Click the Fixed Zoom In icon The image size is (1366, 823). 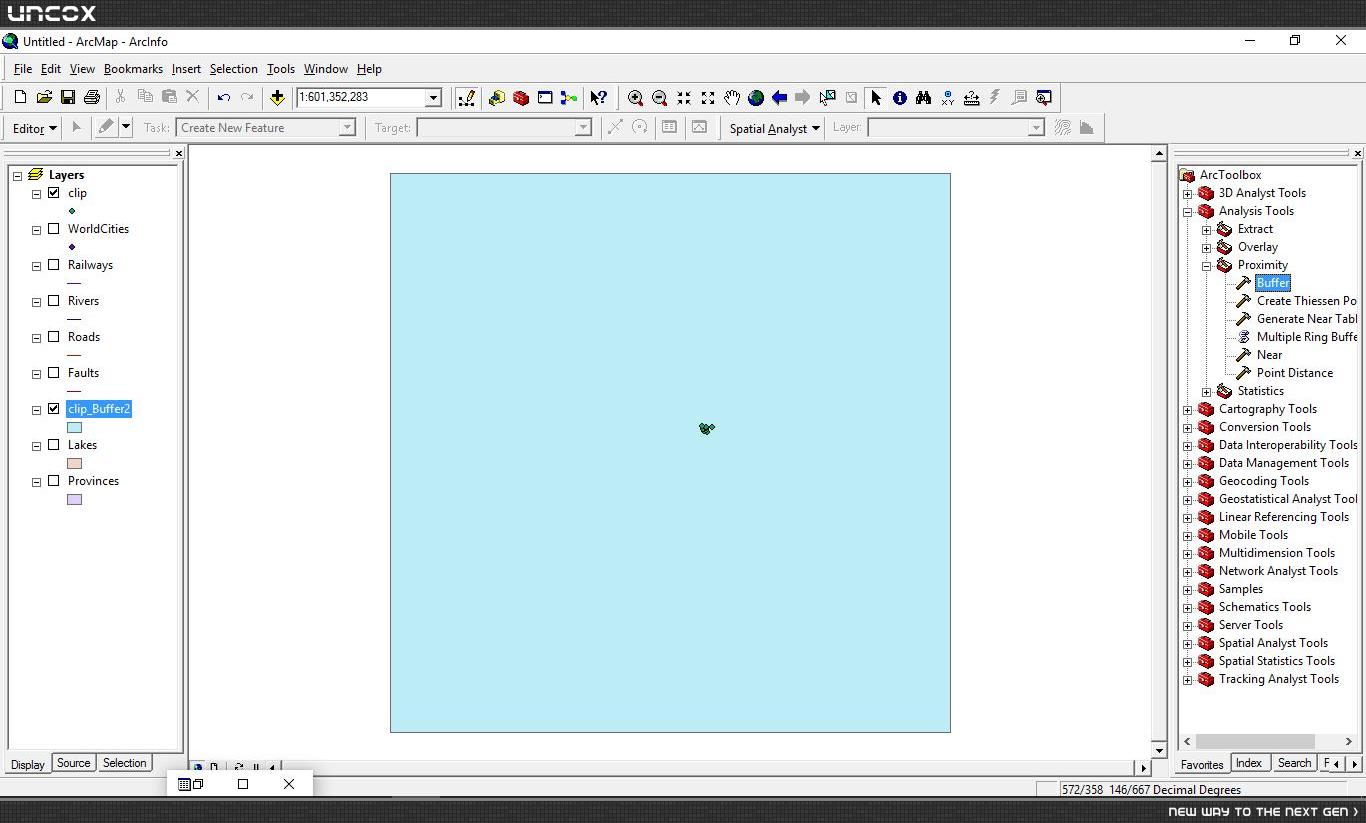(684, 97)
